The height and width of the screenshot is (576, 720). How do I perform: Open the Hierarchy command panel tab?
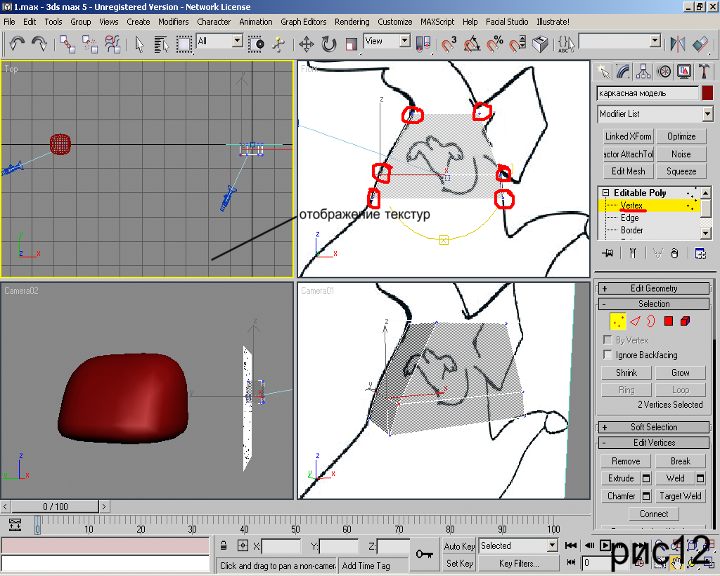(644, 71)
